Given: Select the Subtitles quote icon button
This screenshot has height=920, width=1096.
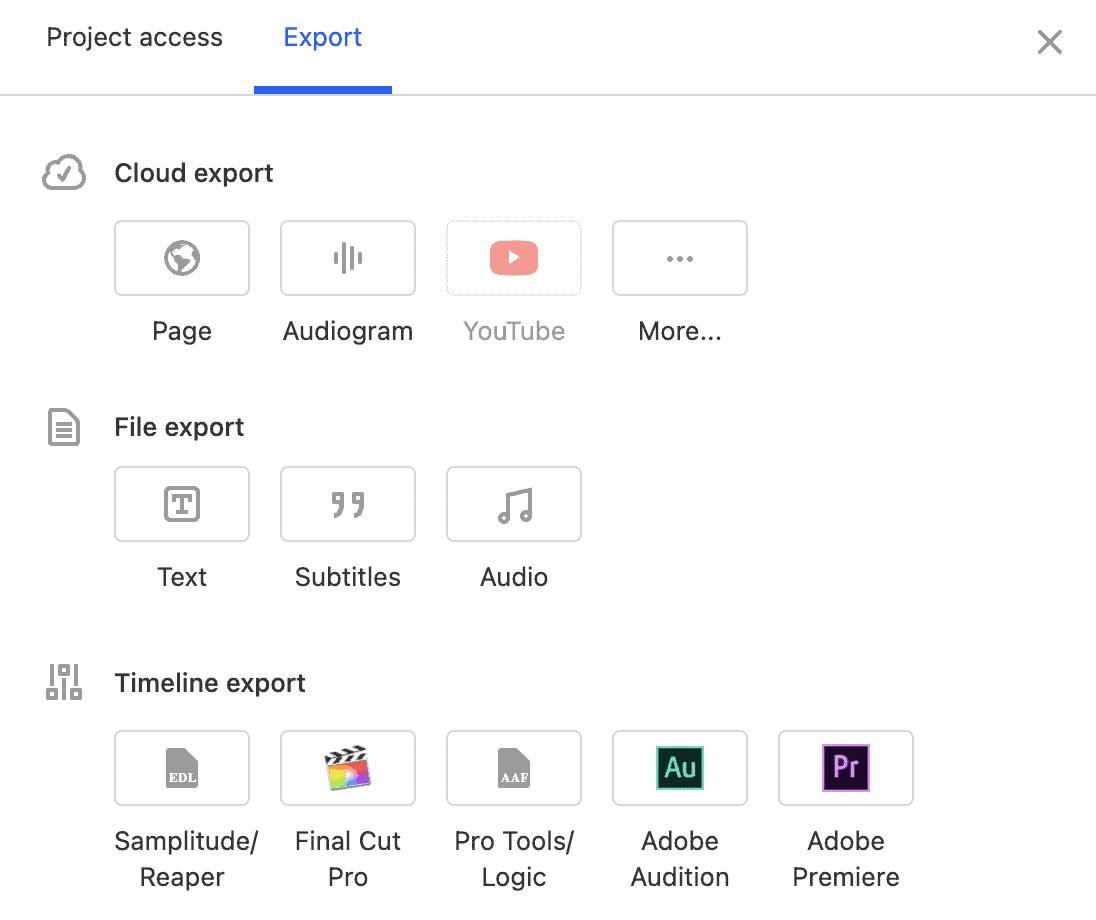Looking at the screenshot, I should pos(348,504).
